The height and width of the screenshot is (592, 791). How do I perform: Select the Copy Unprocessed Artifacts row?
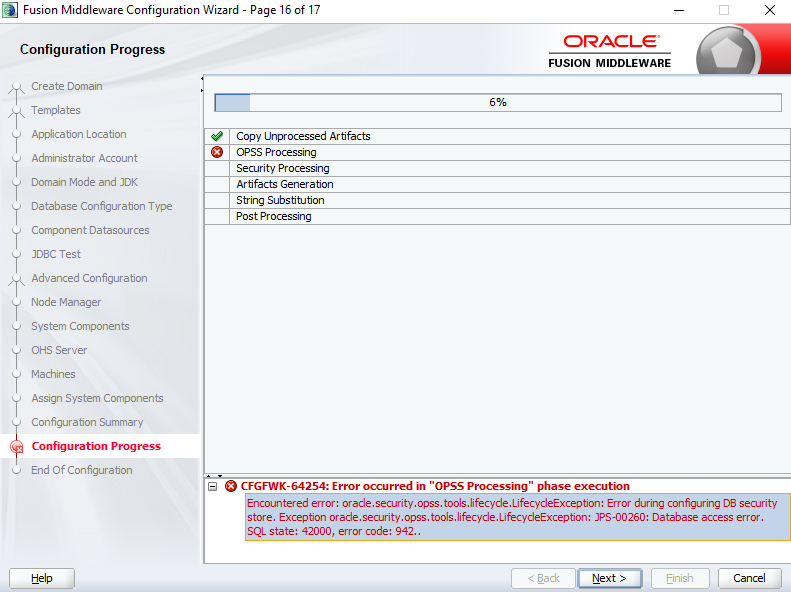click(x=497, y=136)
